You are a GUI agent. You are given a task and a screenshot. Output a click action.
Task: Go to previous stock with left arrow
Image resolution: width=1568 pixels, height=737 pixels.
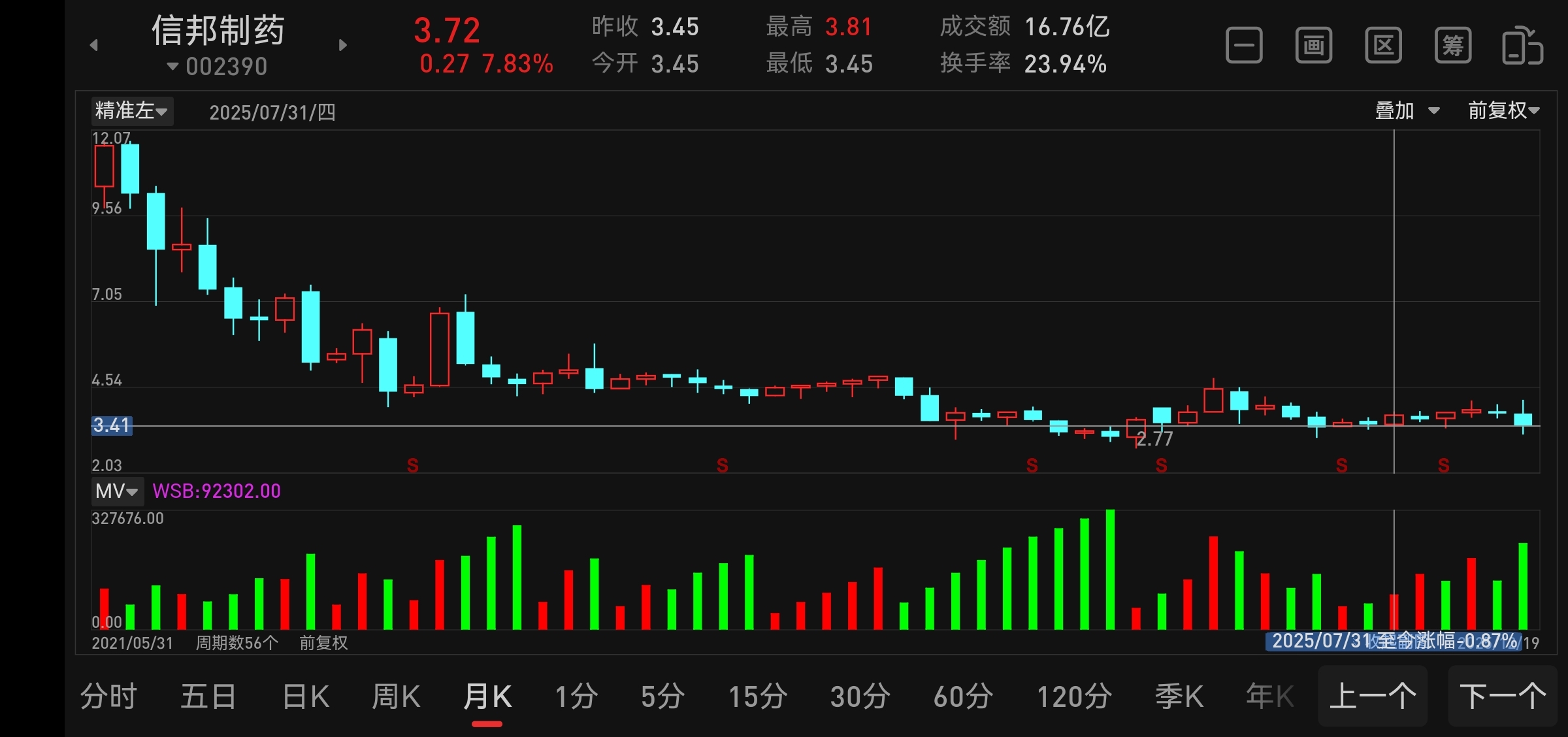pos(94,45)
